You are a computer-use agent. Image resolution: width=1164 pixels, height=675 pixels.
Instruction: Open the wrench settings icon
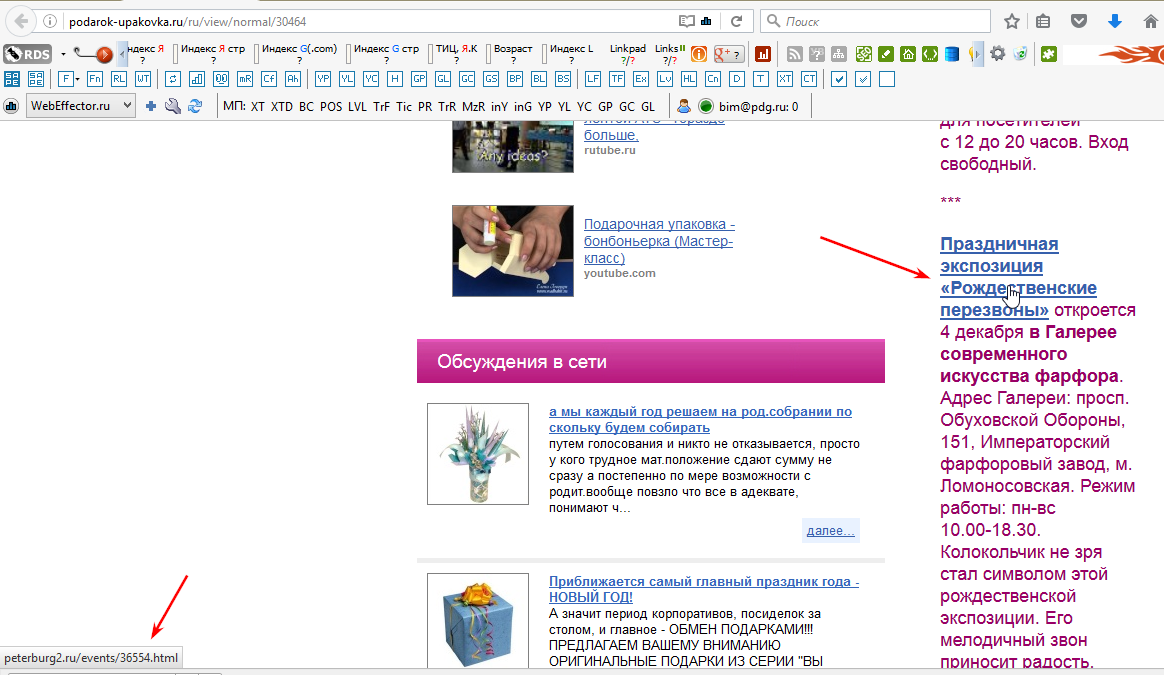click(173, 106)
